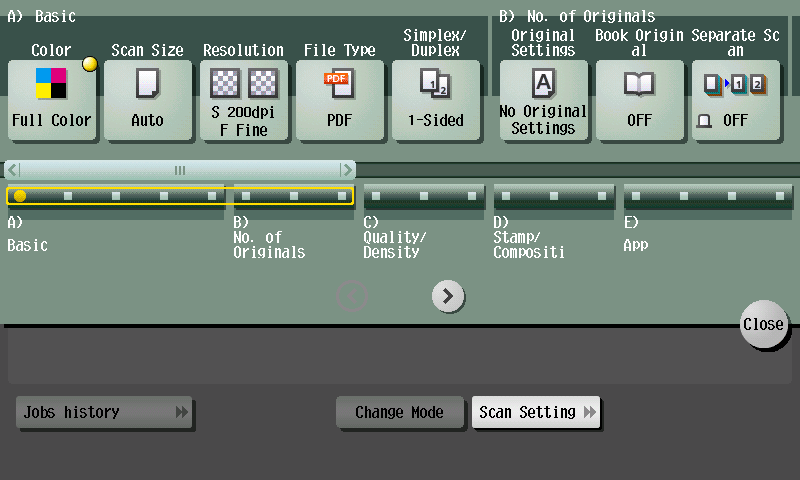This screenshot has width=800, height=480.
Task: Open the No Original Settings icon
Action: (x=543, y=100)
